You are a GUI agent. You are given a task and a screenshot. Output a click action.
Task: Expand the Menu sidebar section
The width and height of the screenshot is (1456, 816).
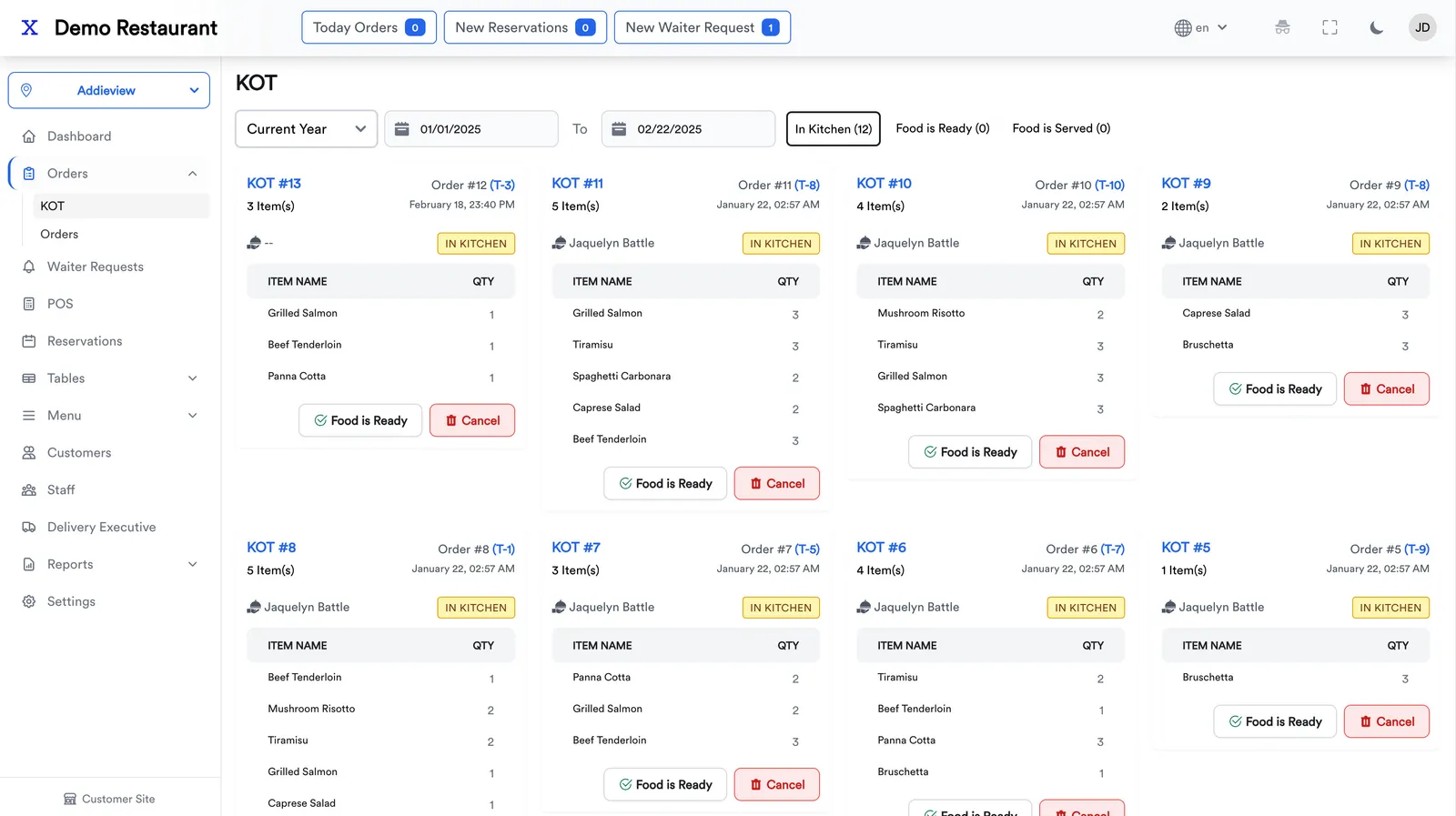click(x=109, y=416)
